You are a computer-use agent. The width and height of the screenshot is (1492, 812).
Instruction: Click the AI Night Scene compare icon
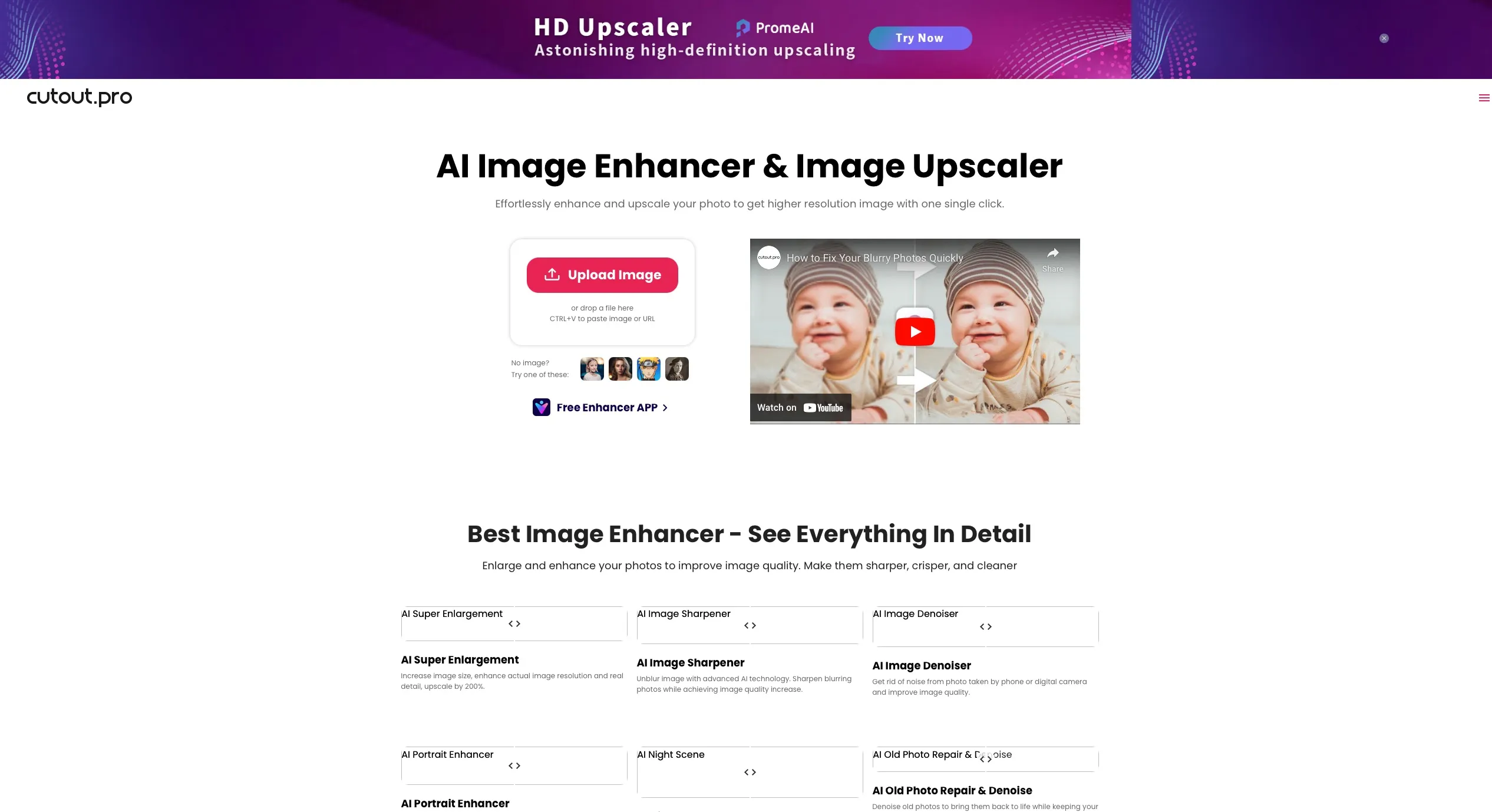click(x=749, y=771)
